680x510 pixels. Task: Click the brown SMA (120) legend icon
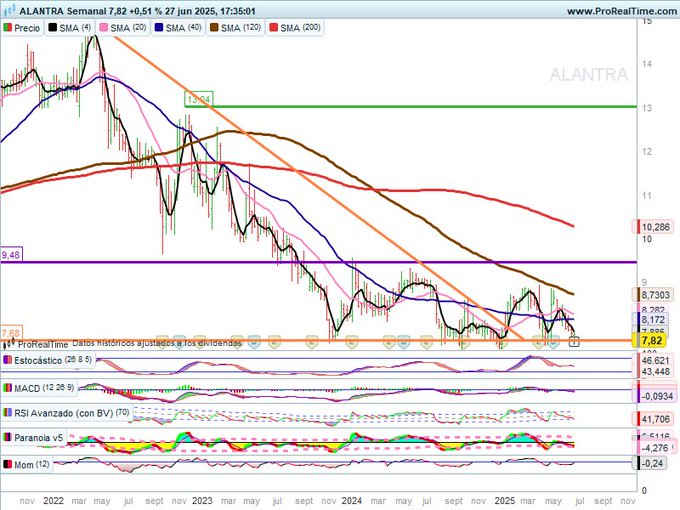(214, 28)
